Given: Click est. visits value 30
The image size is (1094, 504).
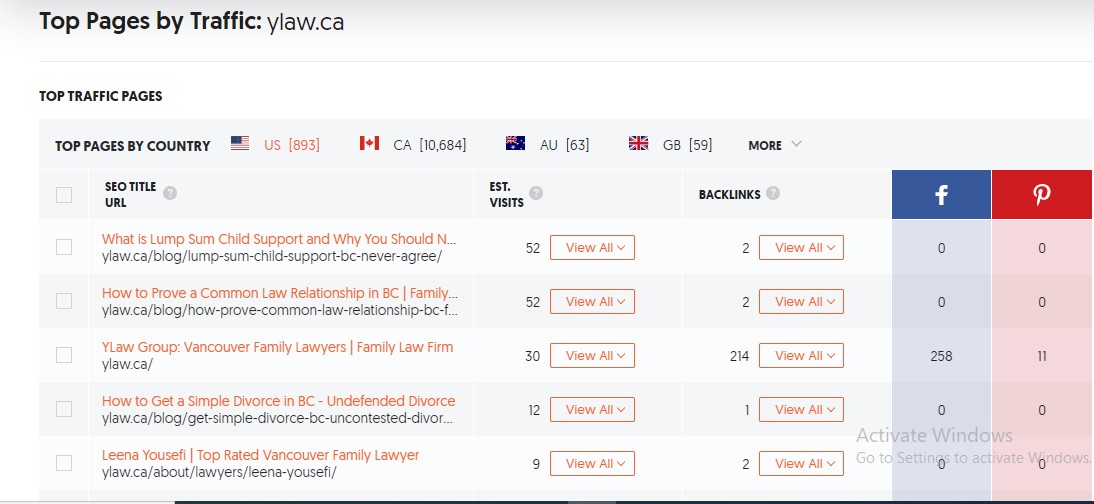Looking at the screenshot, I should tap(532, 356).
